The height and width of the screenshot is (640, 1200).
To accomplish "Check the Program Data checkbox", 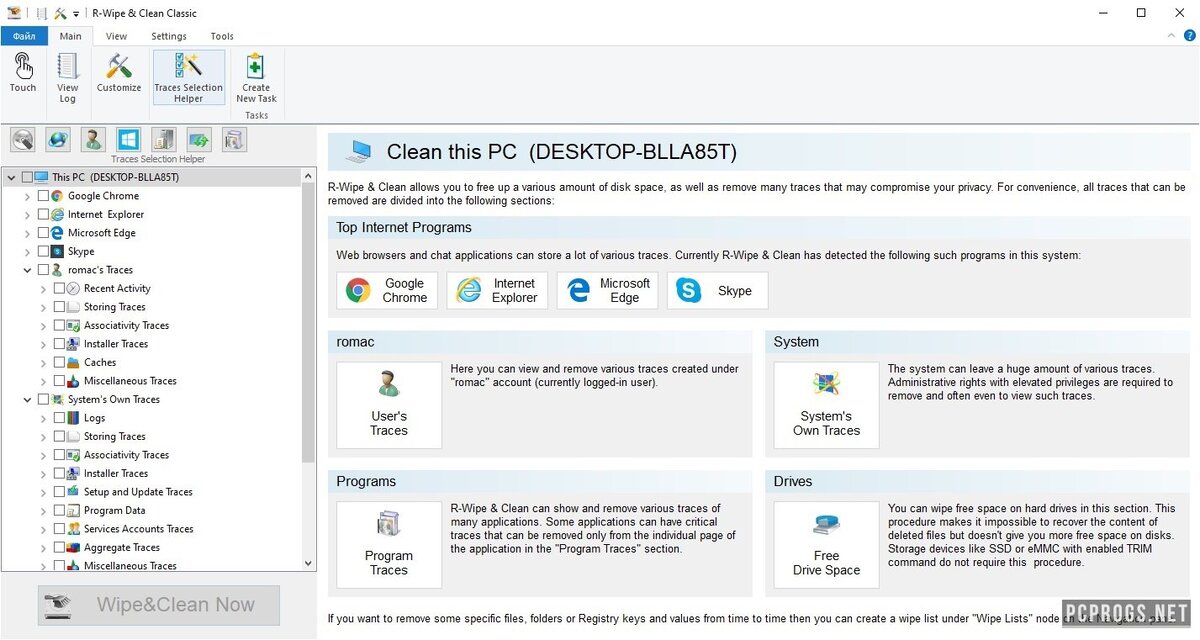I will [x=59, y=510].
